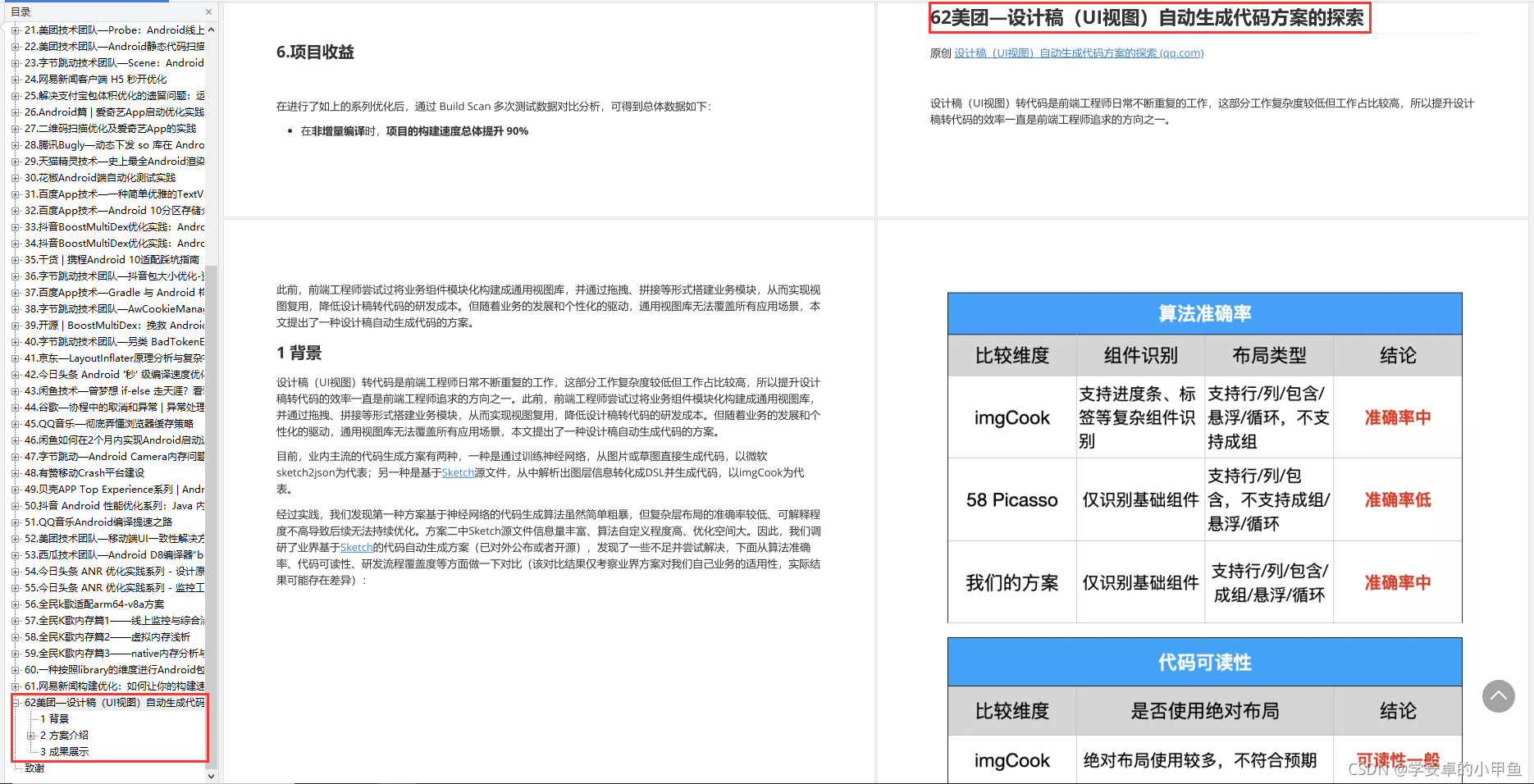Viewport: 1534px width, 784px height.
Task: Open outline entry 46.闲鱼如何在2个月内实现Android启动
Action: click(x=114, y=440)
